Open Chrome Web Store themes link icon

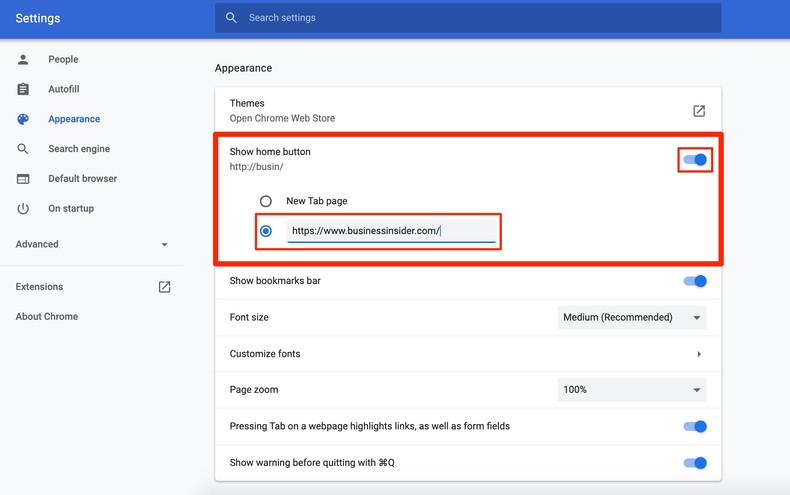click(699, 111)
